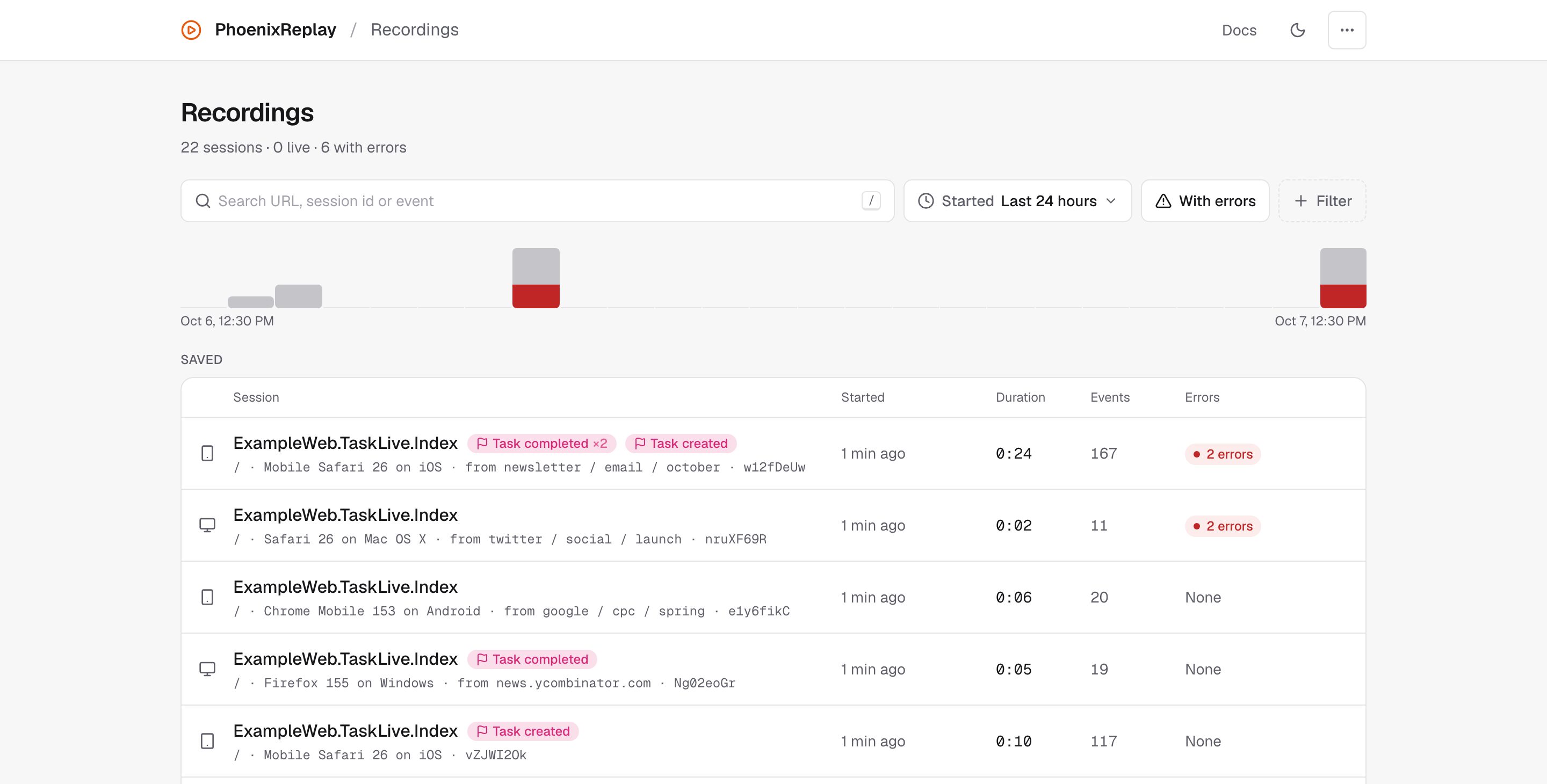
Task: Click Task created tag on w12fDeUw row
Action: [x=681, y=444]
